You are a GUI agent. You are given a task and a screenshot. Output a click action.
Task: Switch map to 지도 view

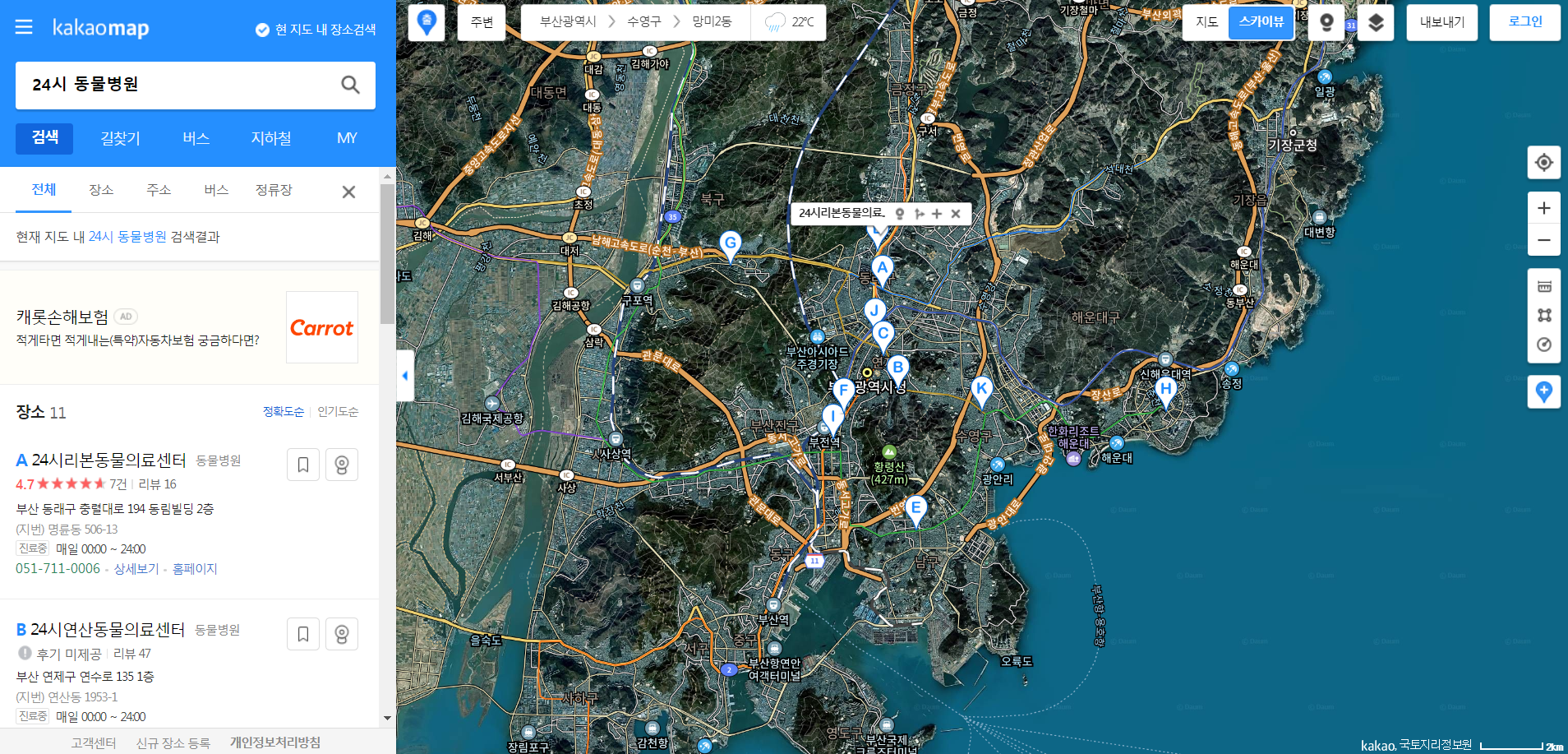tap(1206, 22)
